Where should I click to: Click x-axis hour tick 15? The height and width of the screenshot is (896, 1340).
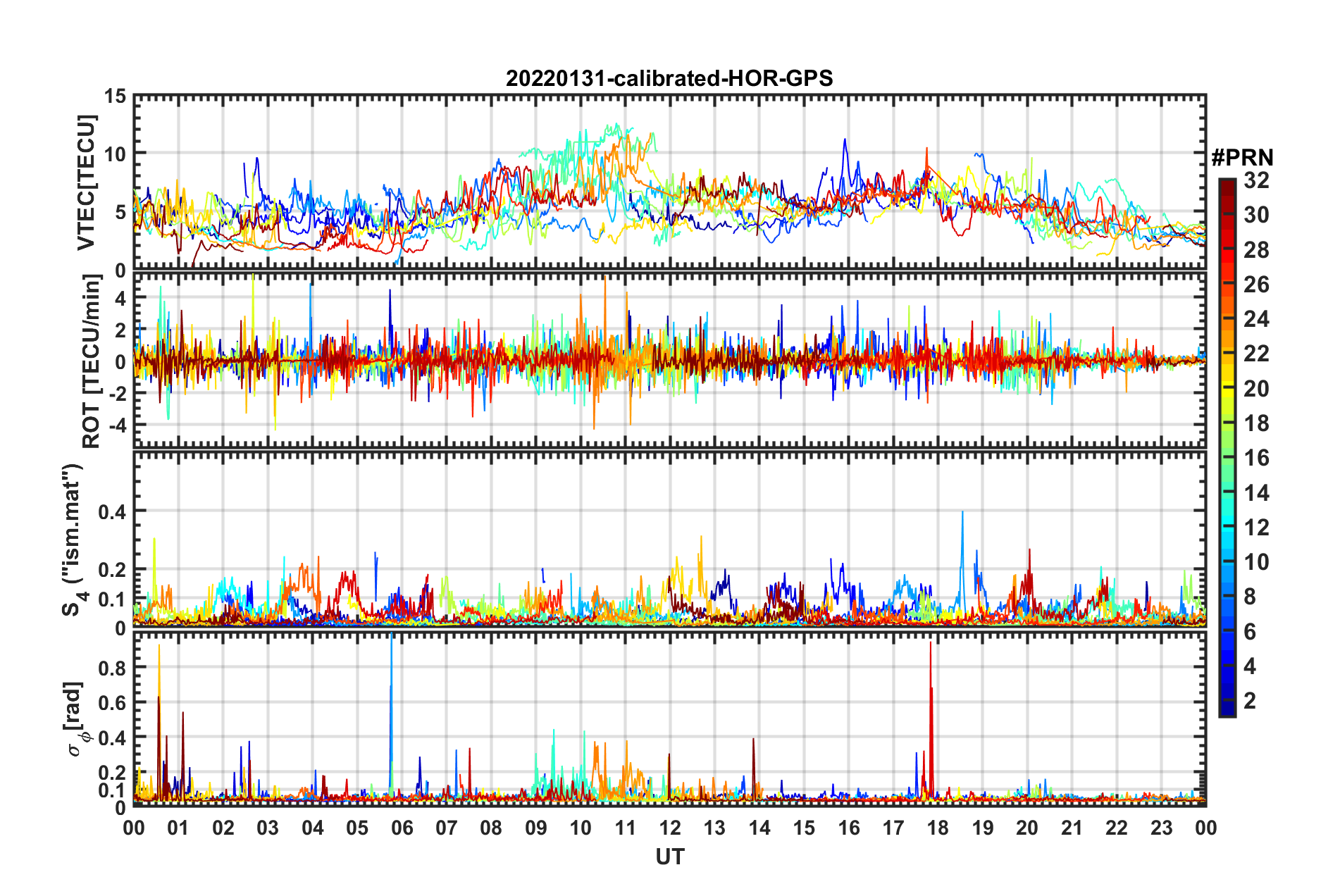[x=804, y=828]
